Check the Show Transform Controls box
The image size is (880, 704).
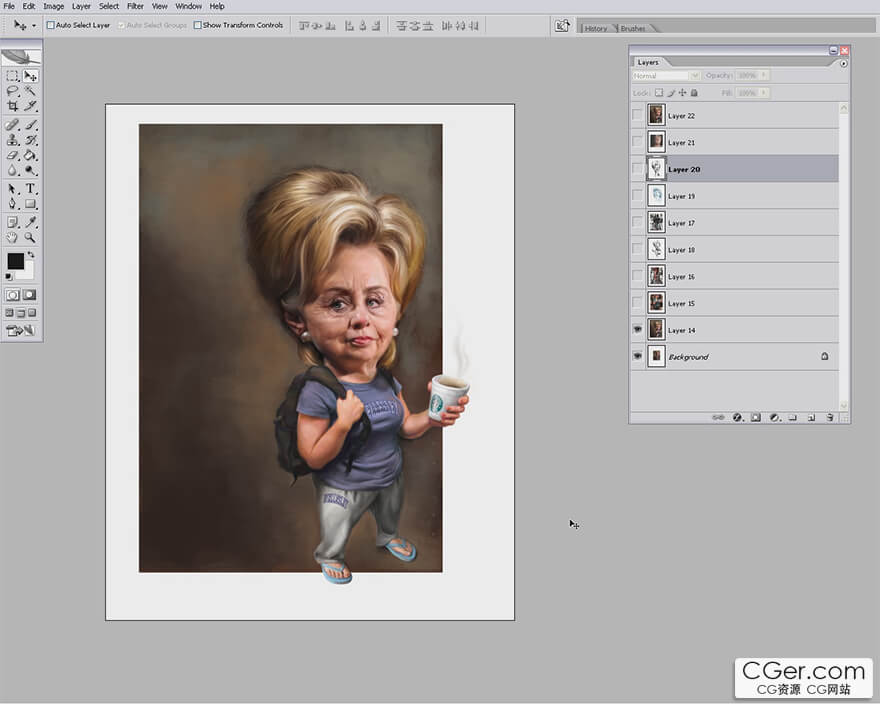197,25
